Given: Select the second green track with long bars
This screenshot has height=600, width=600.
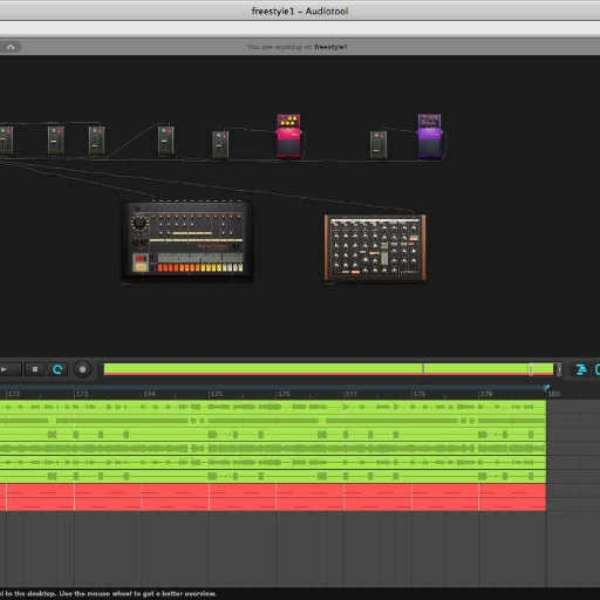Looking at the screenshot, I should pos(273,421).
